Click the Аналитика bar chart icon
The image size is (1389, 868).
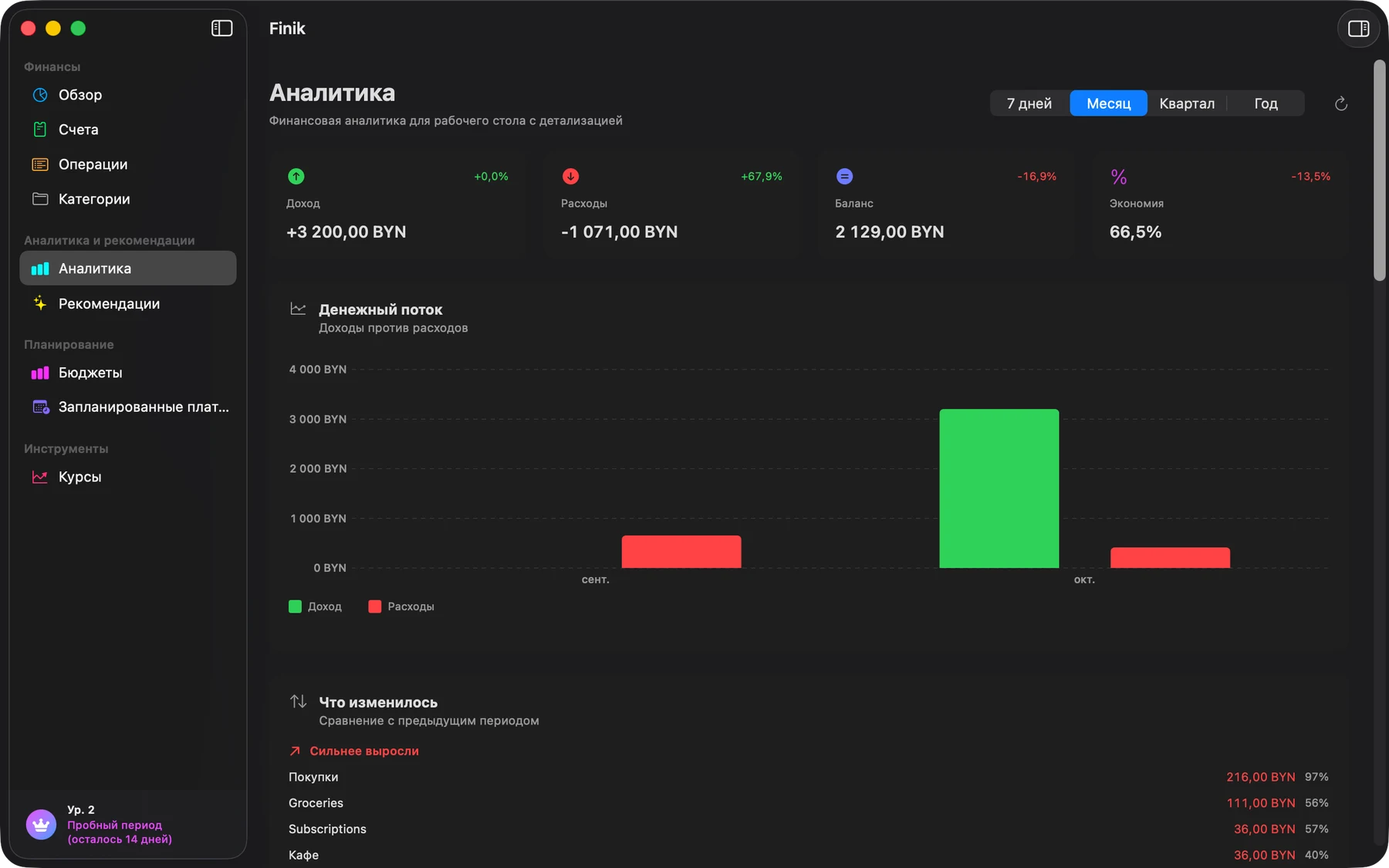click(x=40, y=269)
